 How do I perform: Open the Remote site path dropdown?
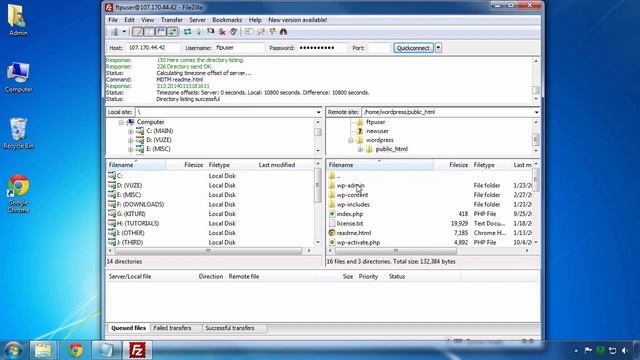click(x=536, y=112)
